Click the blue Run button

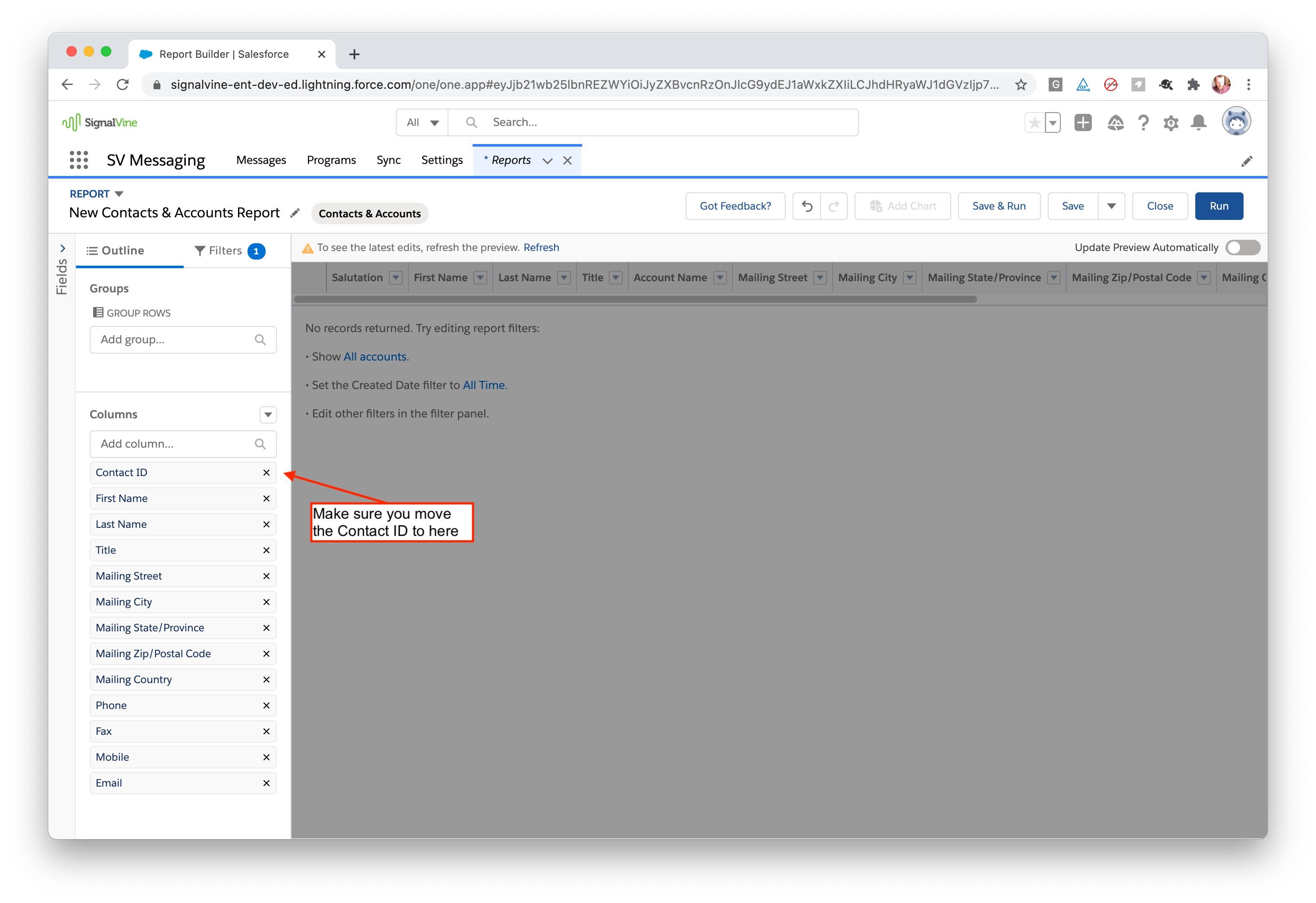pos(1219,206)
